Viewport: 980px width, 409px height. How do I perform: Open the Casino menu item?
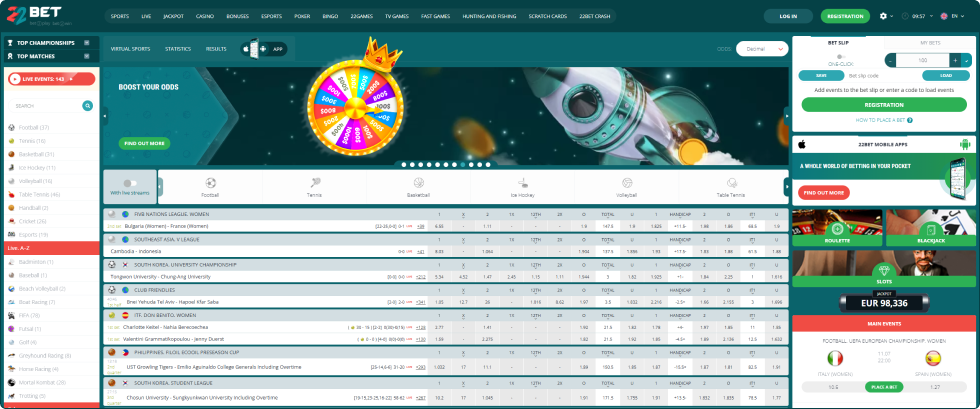(204, 16)
